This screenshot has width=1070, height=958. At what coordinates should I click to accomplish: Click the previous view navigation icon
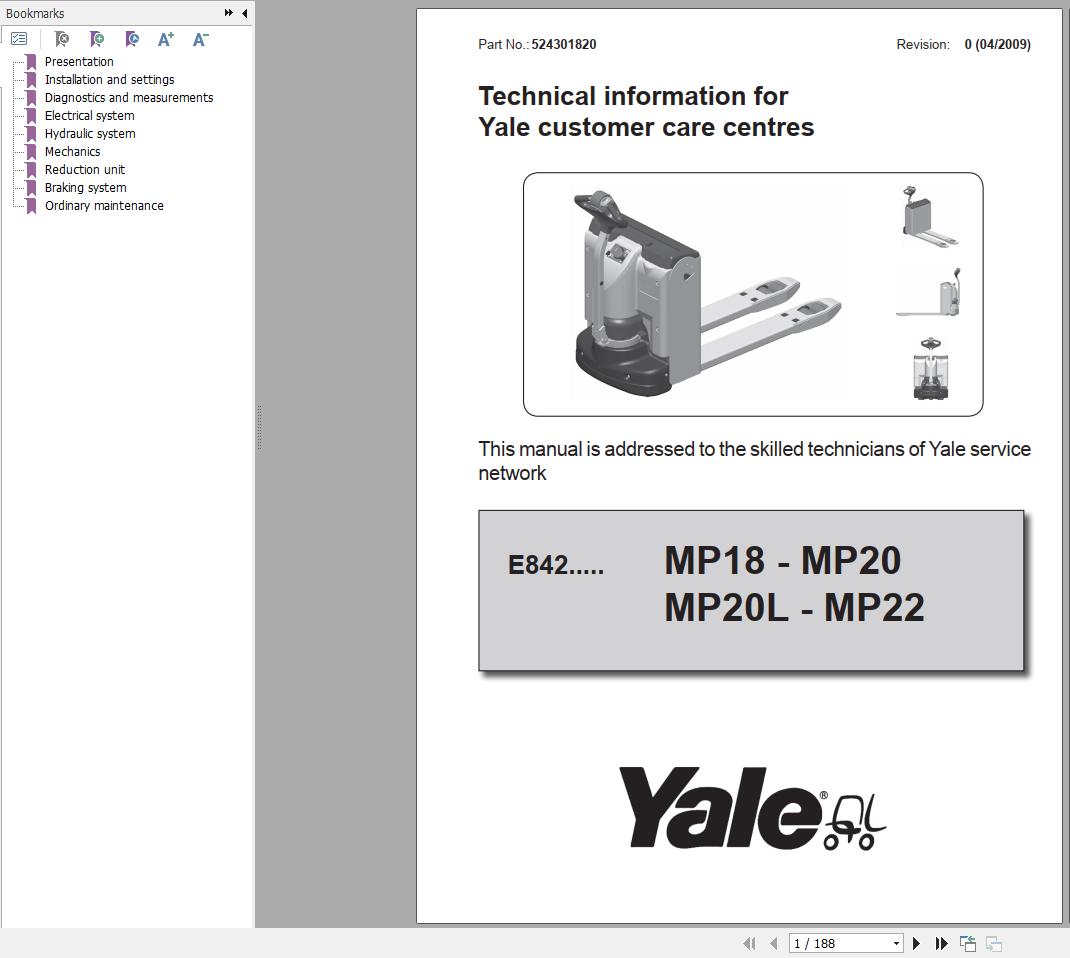pos(968,944)
